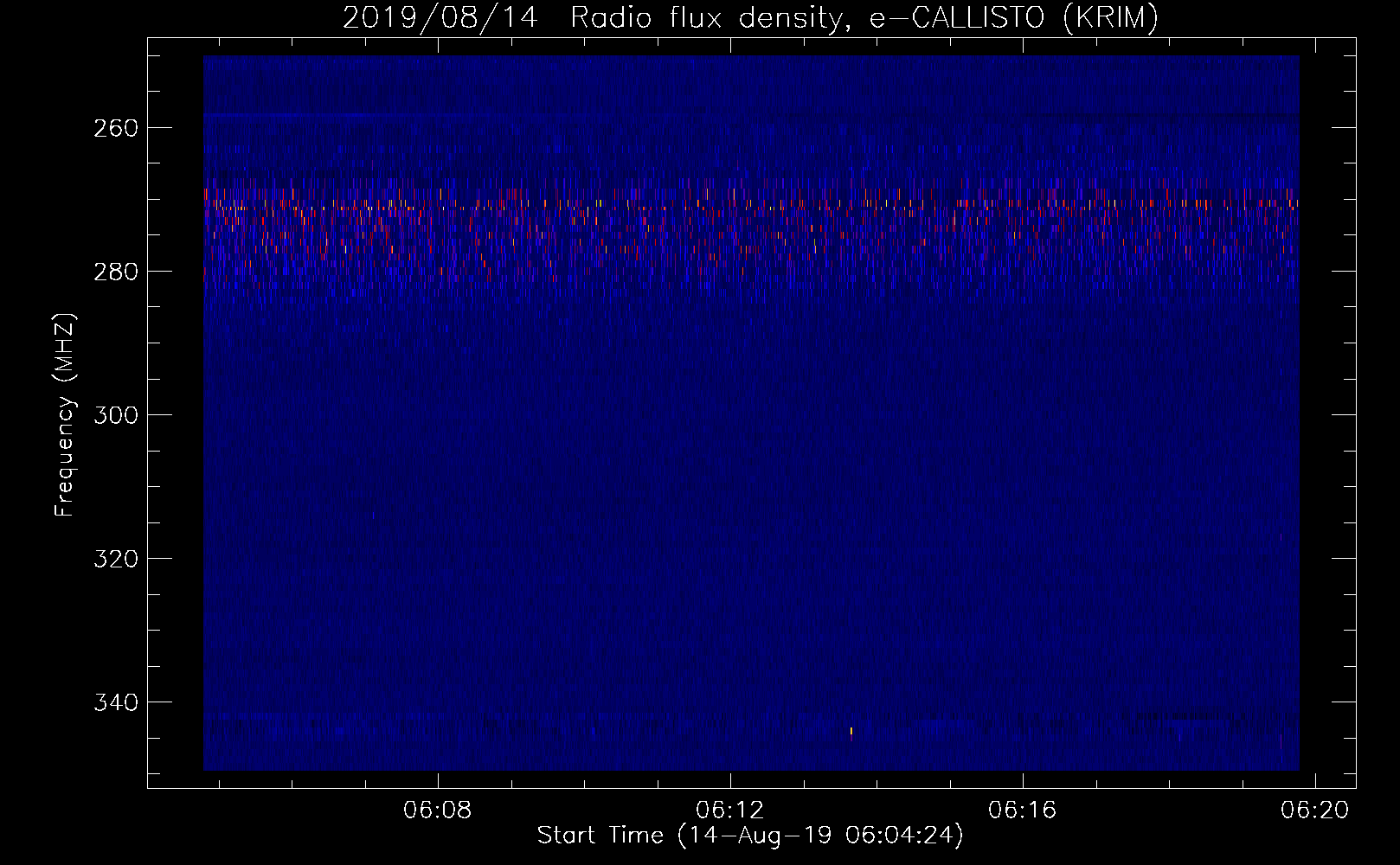Click the 320 frequency tick label

click(115, 559)
